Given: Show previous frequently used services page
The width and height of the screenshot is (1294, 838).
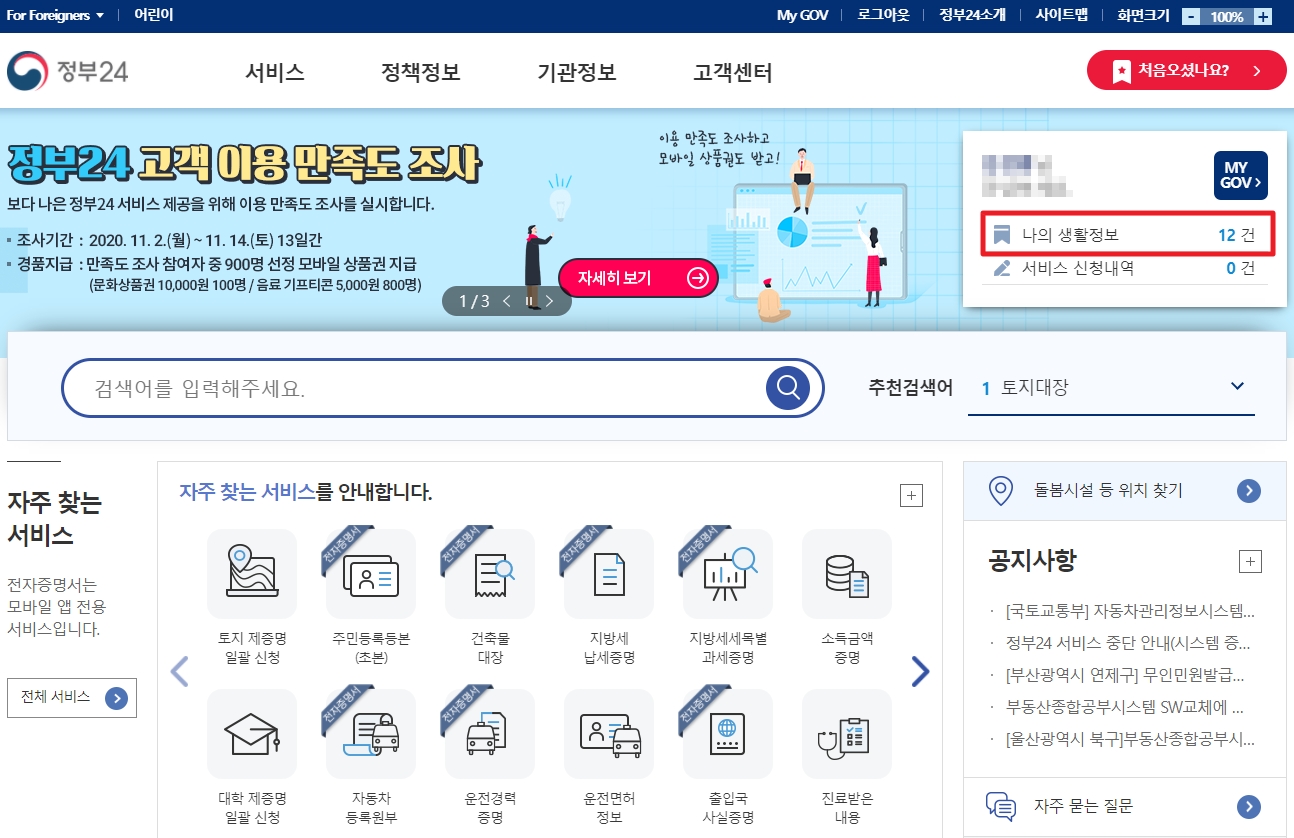Looking at the screenshot, I should [180, 672].
